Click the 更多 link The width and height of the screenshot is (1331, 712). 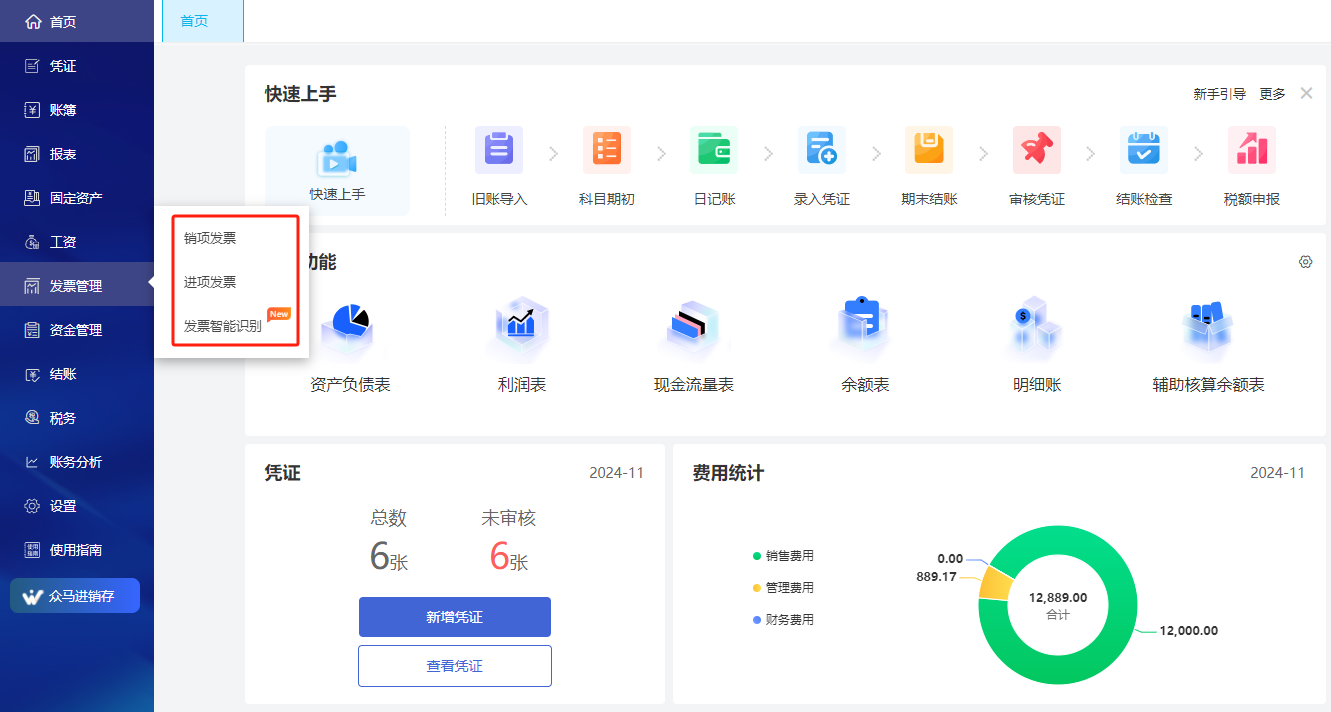coord(1272,94)
